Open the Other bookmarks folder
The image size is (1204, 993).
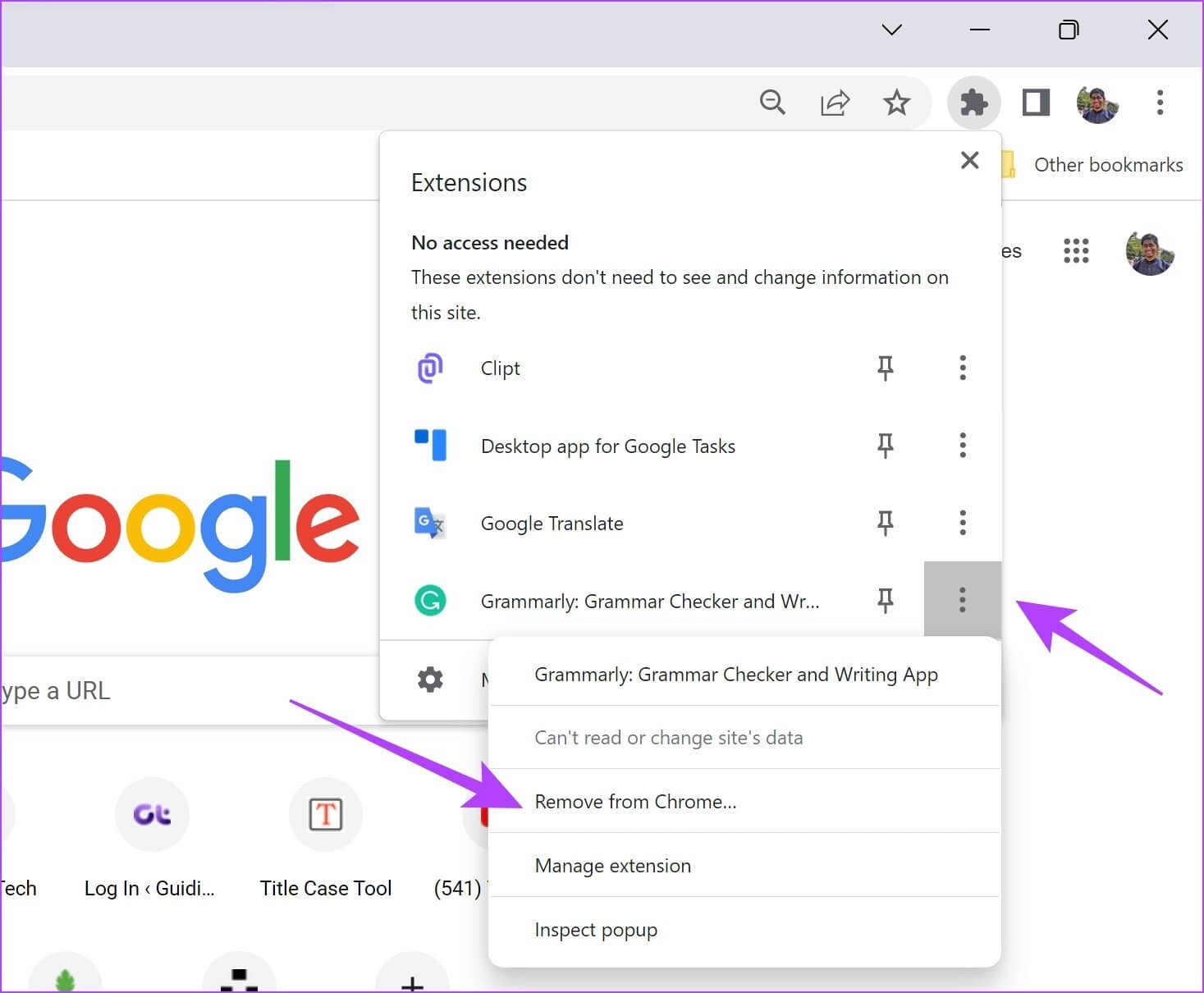click(1092, 165)
